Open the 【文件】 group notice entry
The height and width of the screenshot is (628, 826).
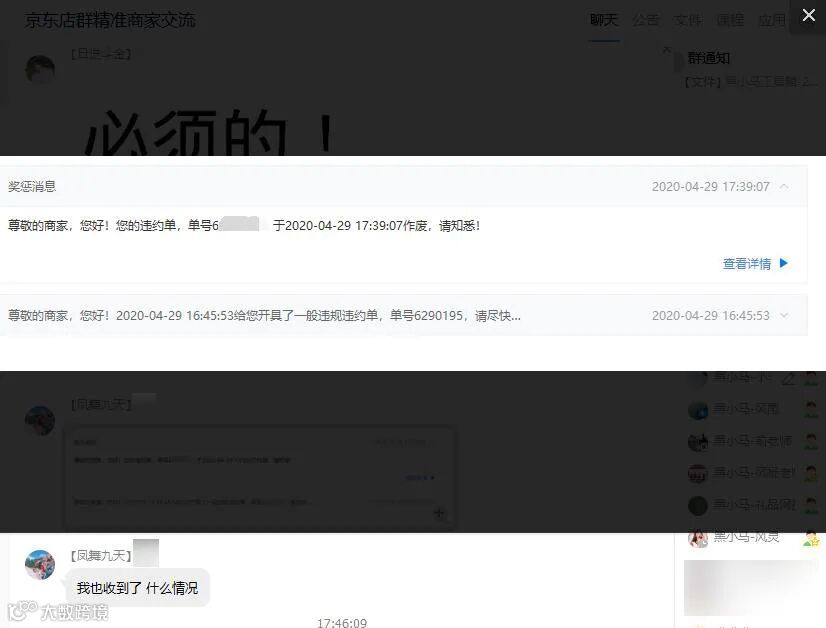coord(751,82)
